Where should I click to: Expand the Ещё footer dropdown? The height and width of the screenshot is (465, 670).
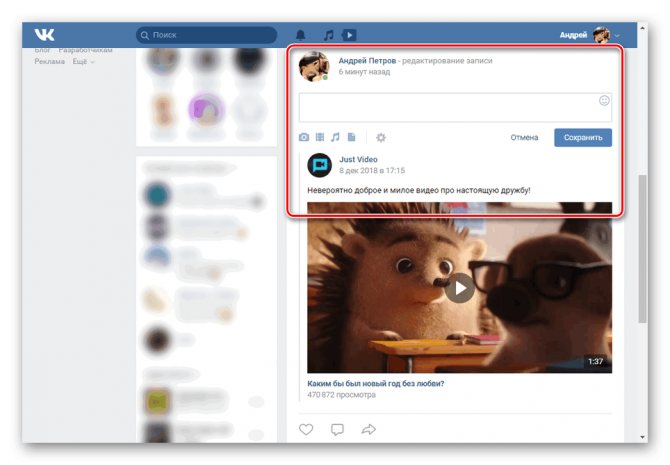pos(83,62)
